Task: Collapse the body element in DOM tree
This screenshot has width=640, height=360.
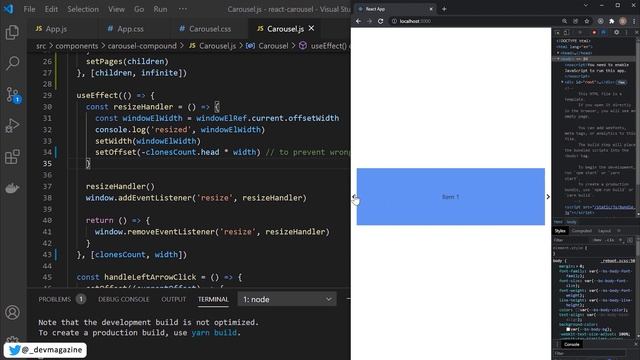Action: (x=558, y=59)
